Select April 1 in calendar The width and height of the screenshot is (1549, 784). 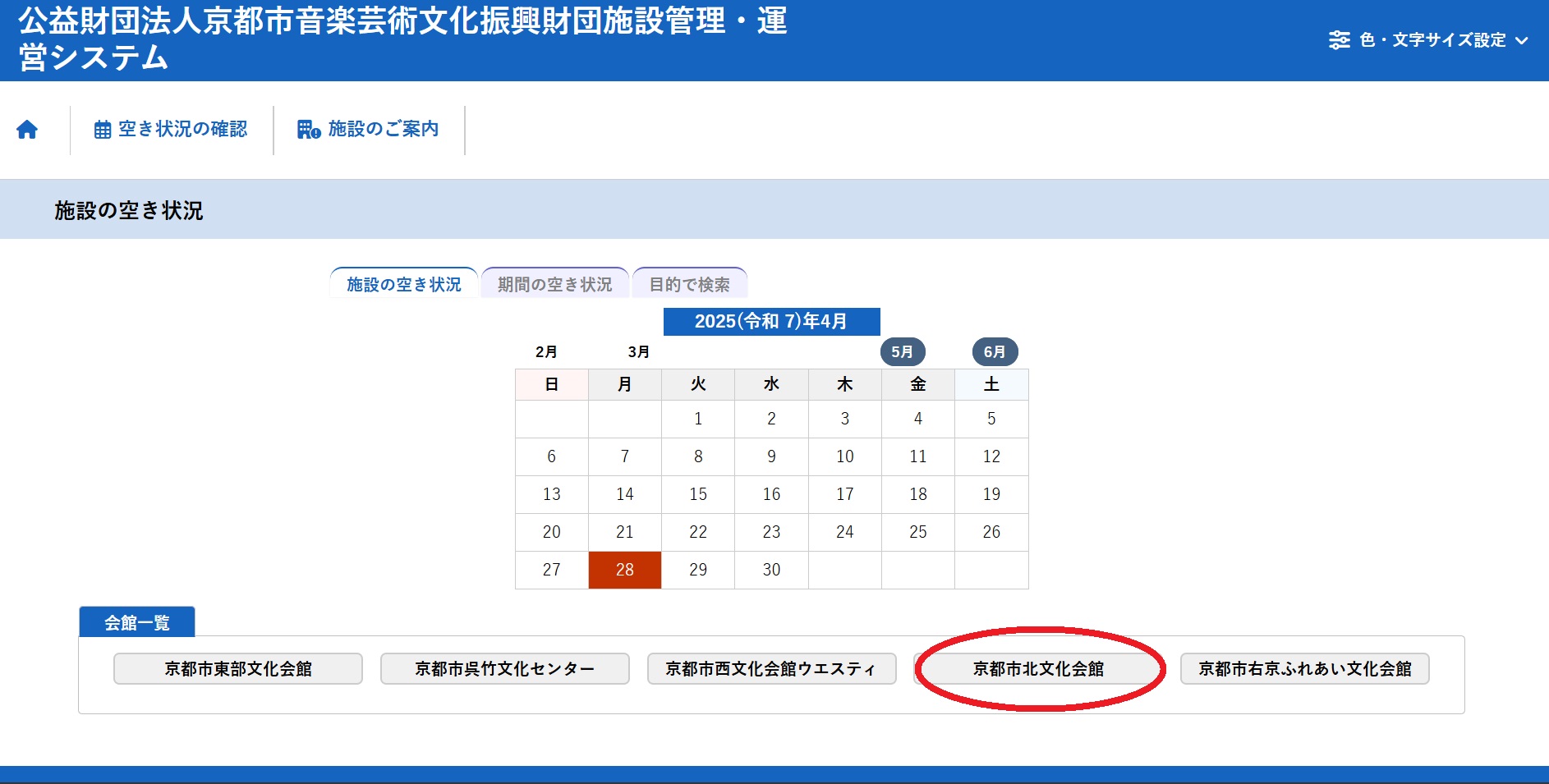pos(698,419)
